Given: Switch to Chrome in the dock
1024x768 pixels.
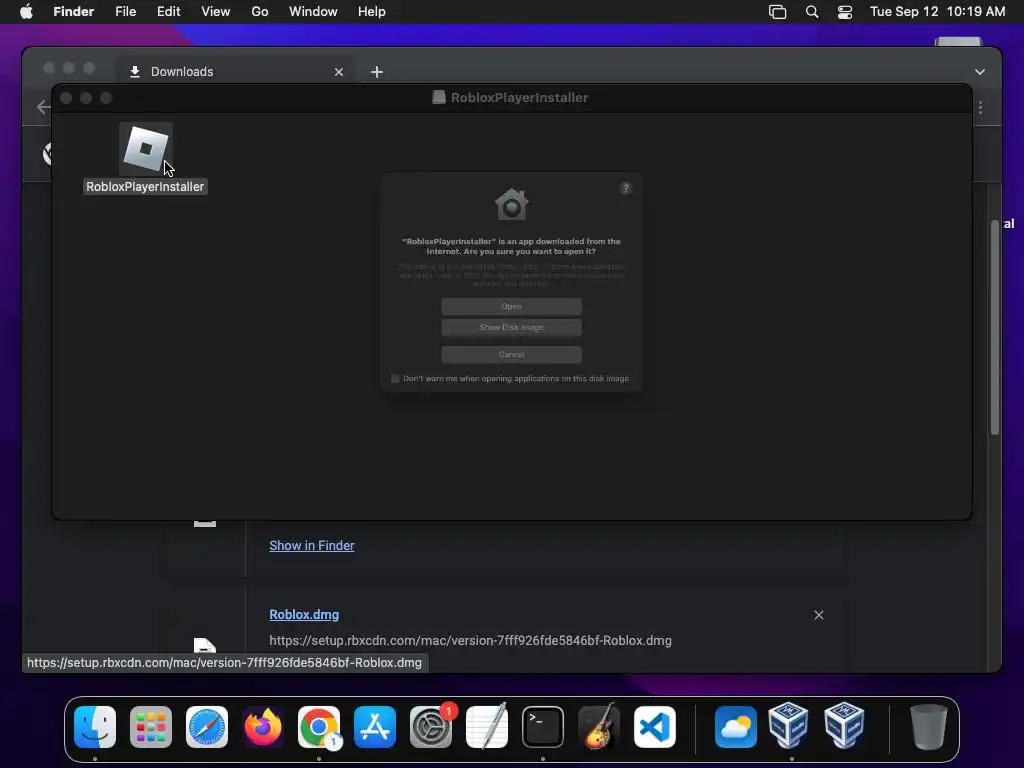Looking at the screenshot, I should click(319, 727).
